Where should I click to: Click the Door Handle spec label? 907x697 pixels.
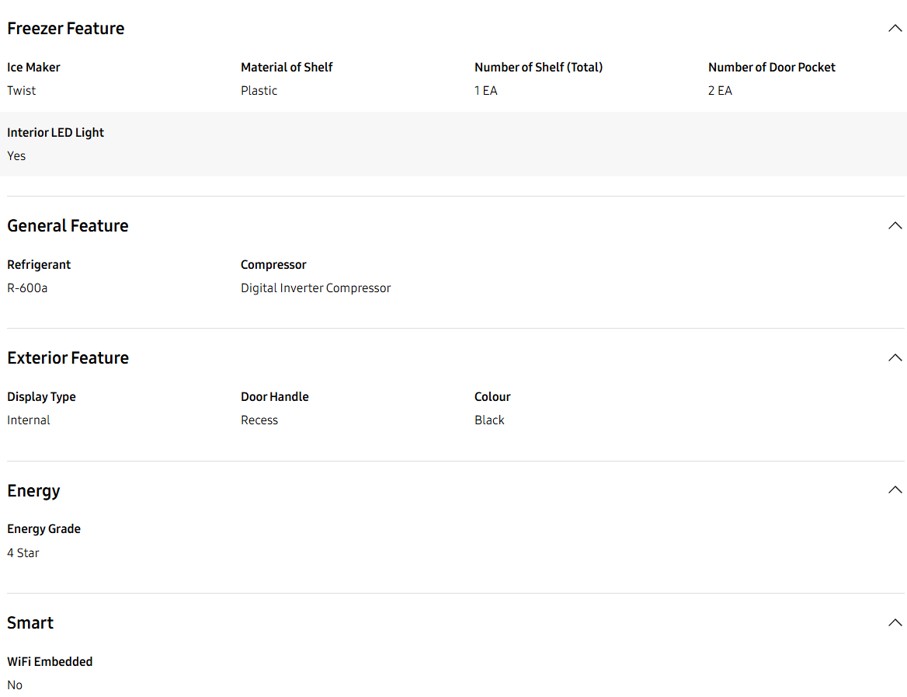274,397
